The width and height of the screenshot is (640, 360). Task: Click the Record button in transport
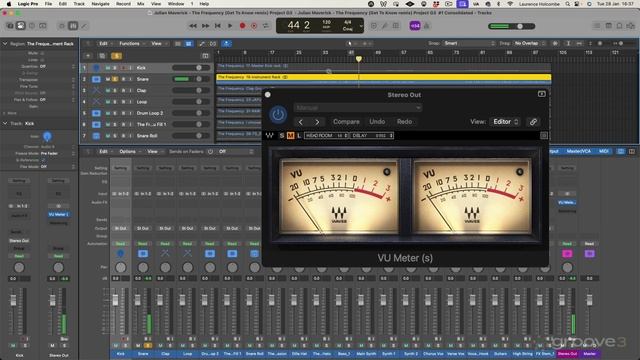tap(242, 26)
